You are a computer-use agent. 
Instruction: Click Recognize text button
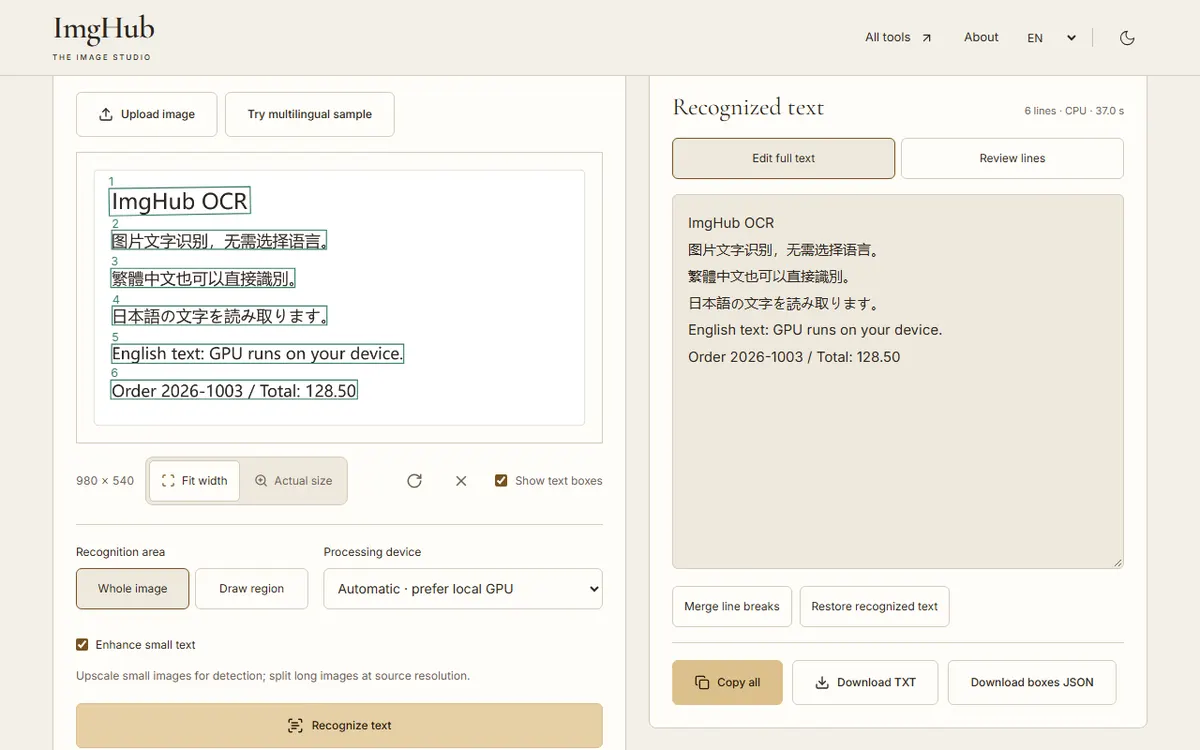tap(339, 725)
